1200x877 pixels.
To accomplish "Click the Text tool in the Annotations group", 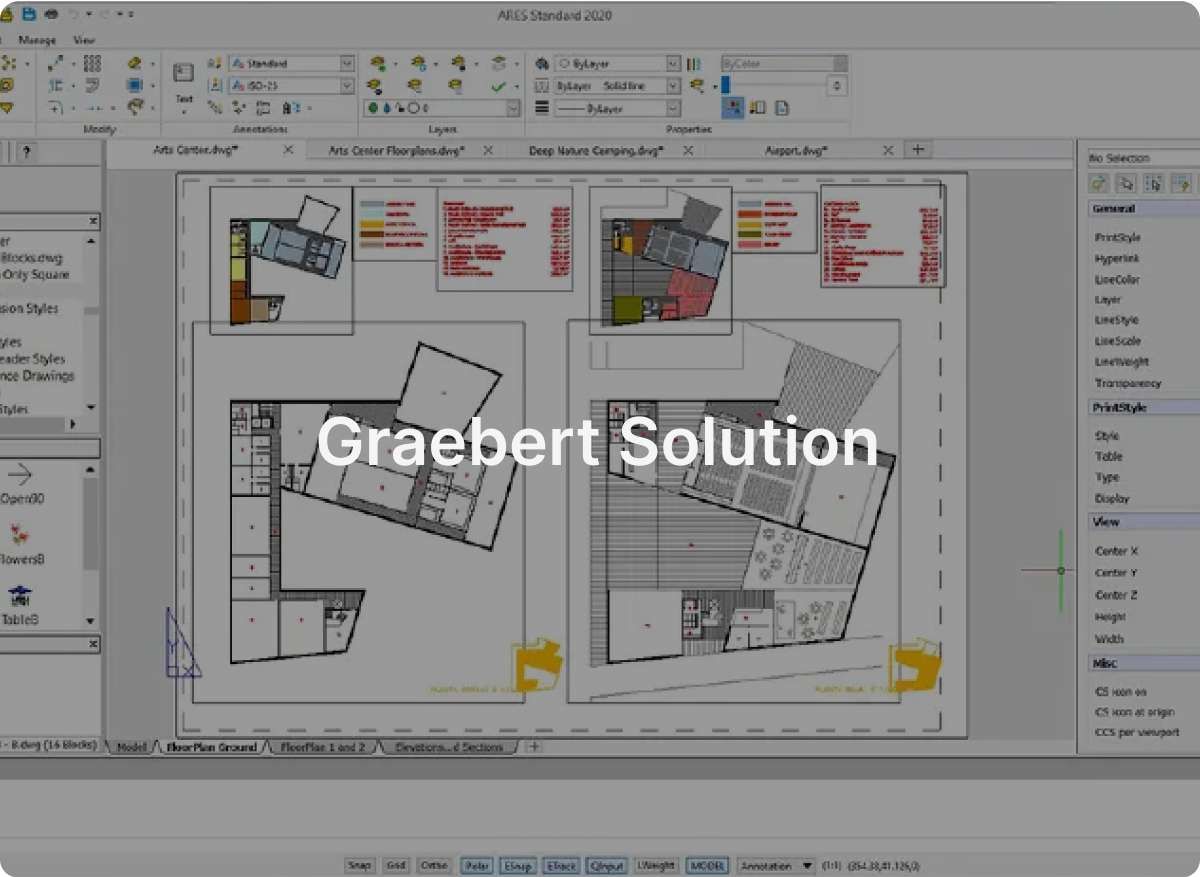I will pos(184,84).
